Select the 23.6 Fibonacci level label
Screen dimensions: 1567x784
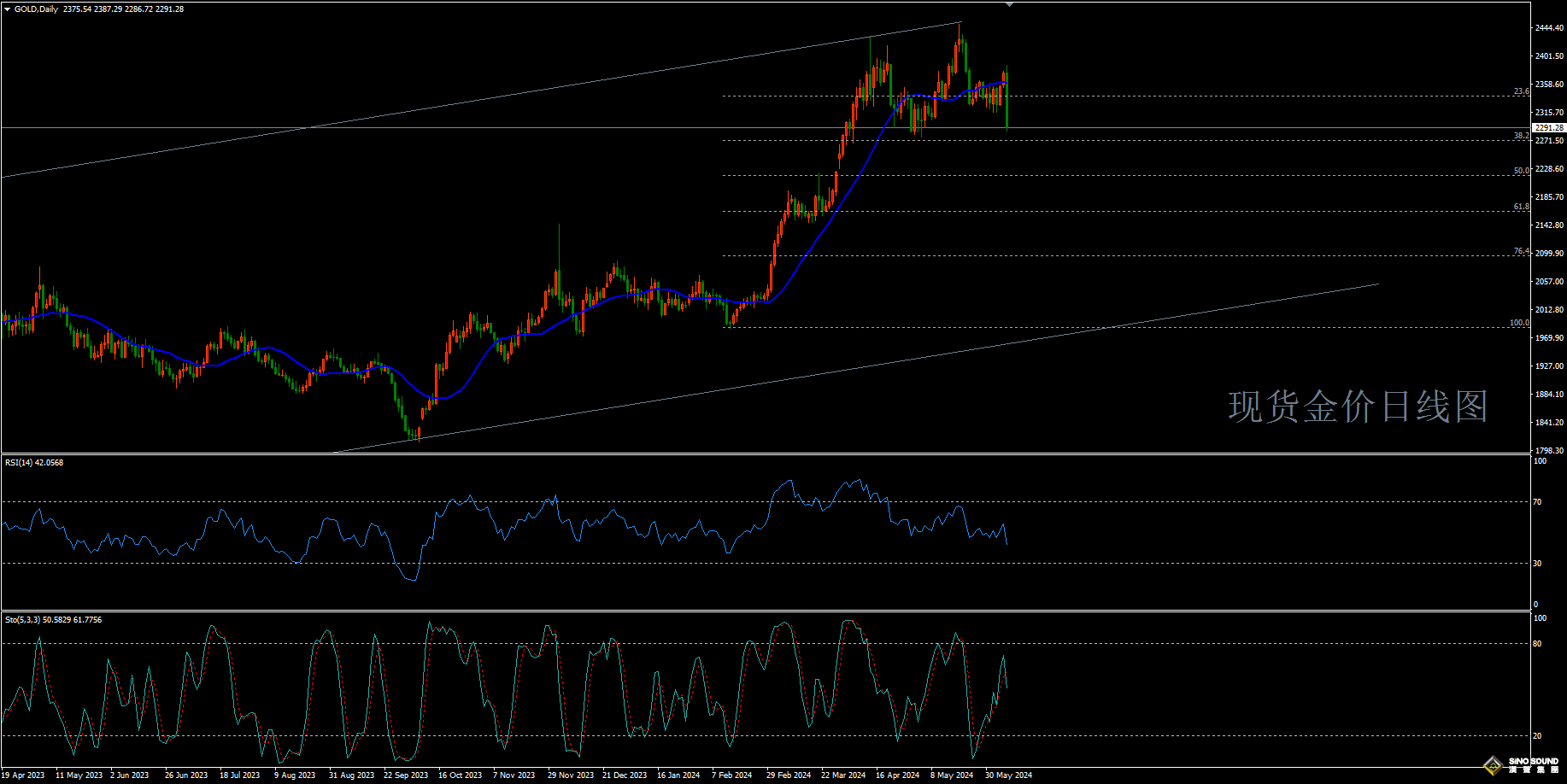1521,91
